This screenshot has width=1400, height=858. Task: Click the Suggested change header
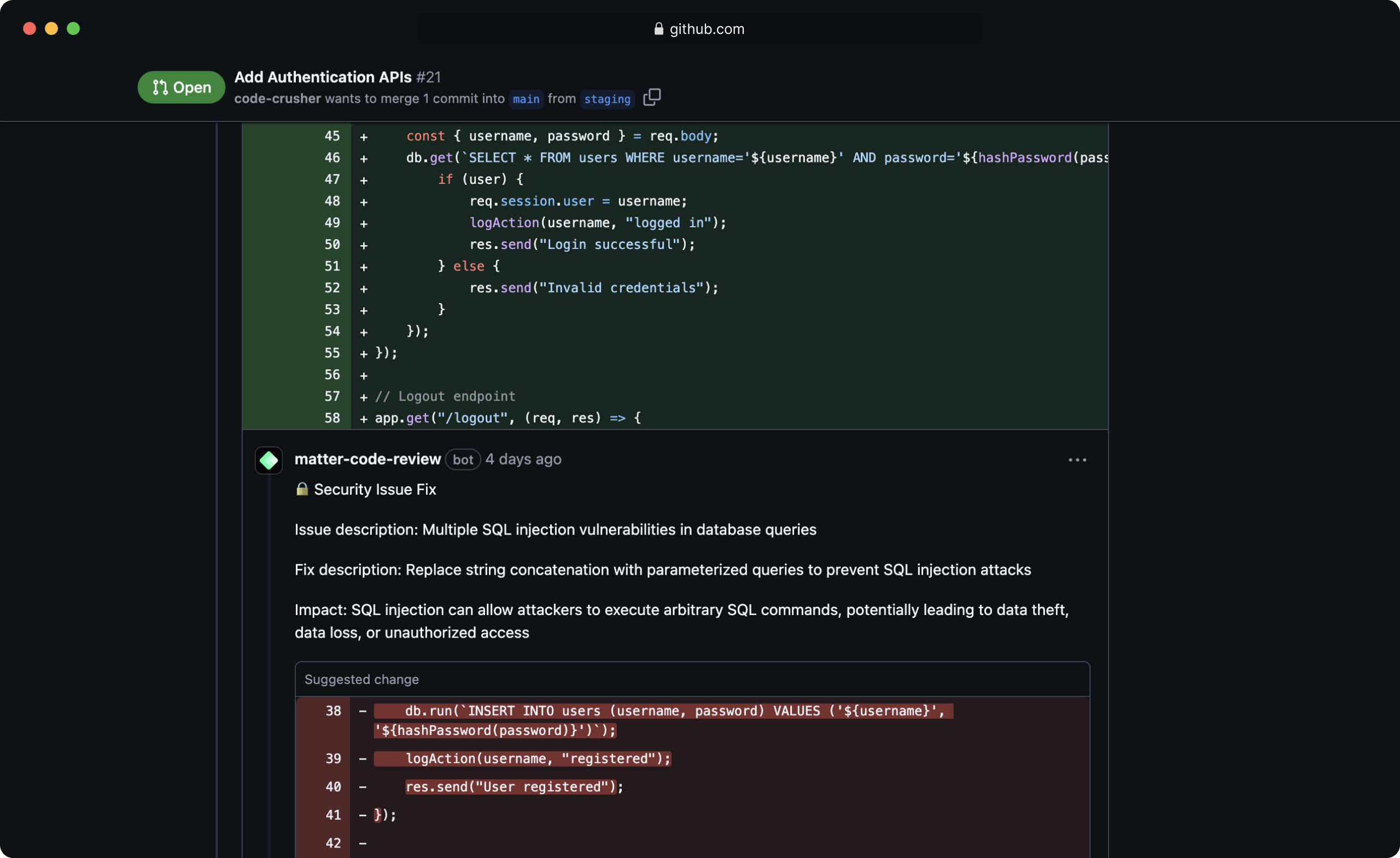[x=692, y=679]
